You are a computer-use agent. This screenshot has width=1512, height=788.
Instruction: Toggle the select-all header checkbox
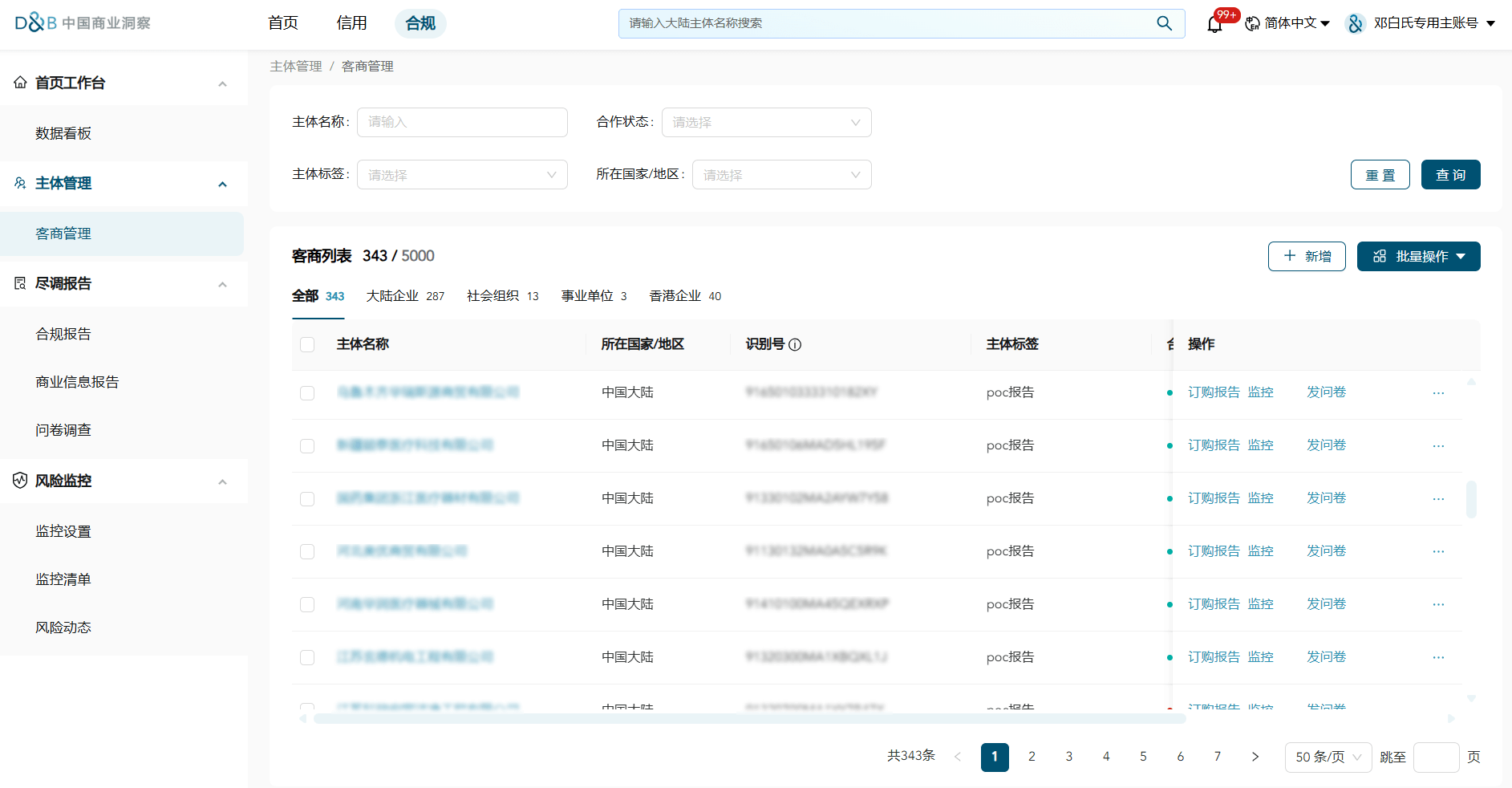(x=307, y=345)
